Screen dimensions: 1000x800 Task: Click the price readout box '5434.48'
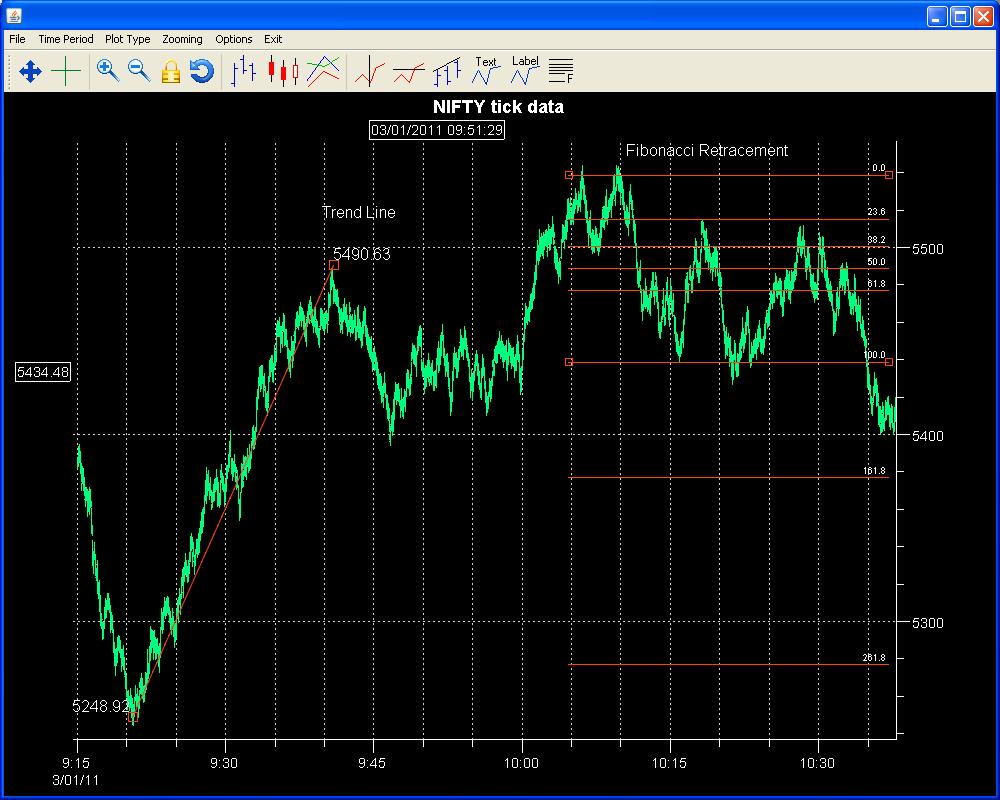[x=43, y=372]
